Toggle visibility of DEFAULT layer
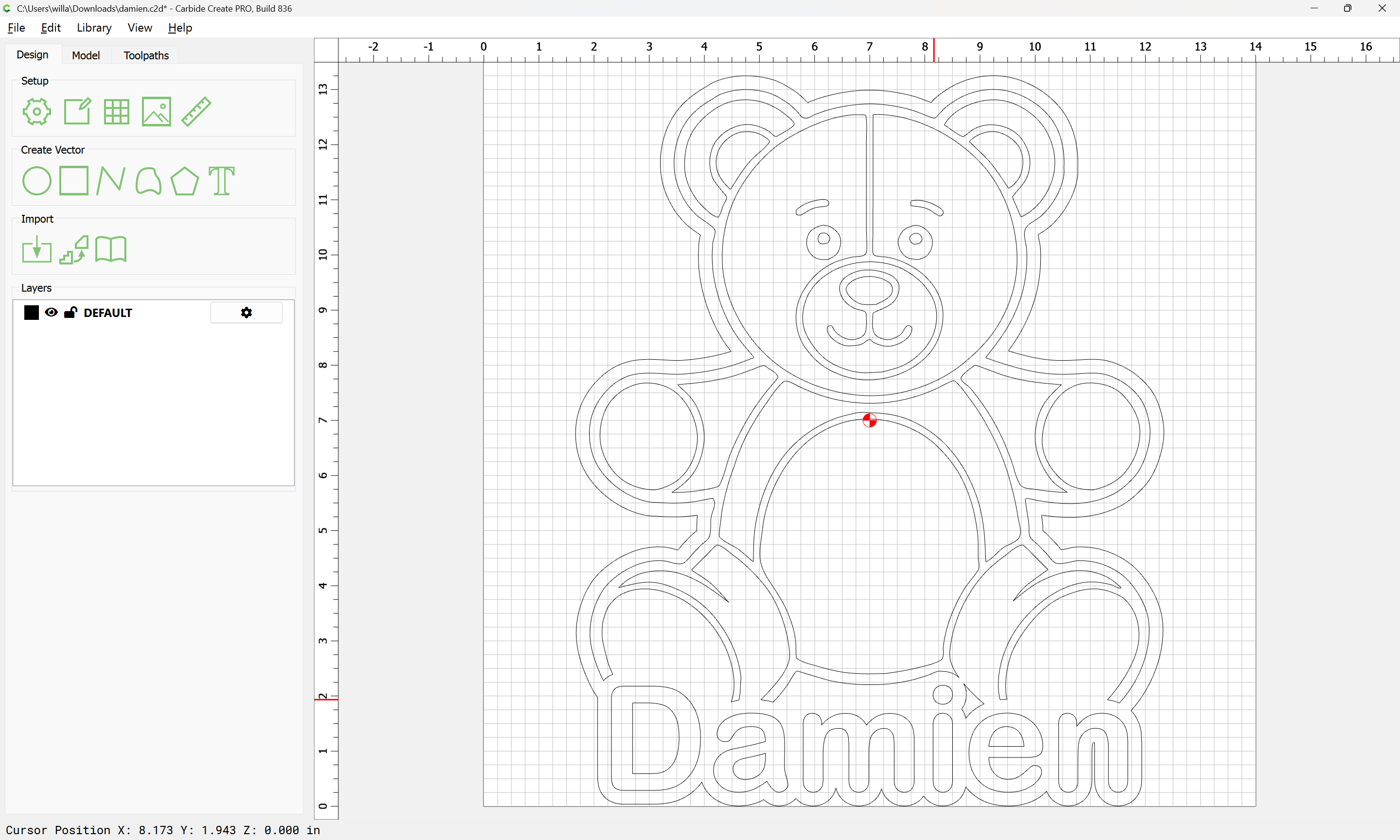The height and width of the screenshot is (840, 1400). (51, 313)
